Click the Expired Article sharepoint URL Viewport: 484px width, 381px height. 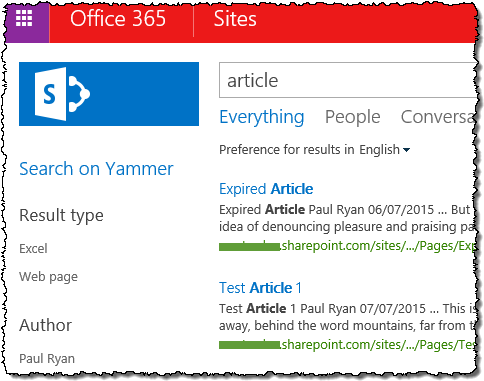(x=347, y=246)
